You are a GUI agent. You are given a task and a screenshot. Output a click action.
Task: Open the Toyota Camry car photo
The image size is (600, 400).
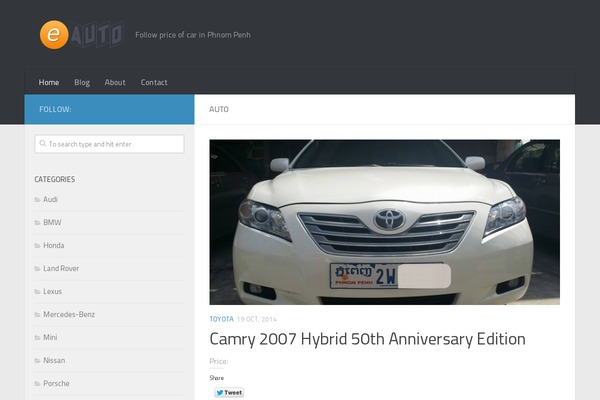tap(385, 222)
